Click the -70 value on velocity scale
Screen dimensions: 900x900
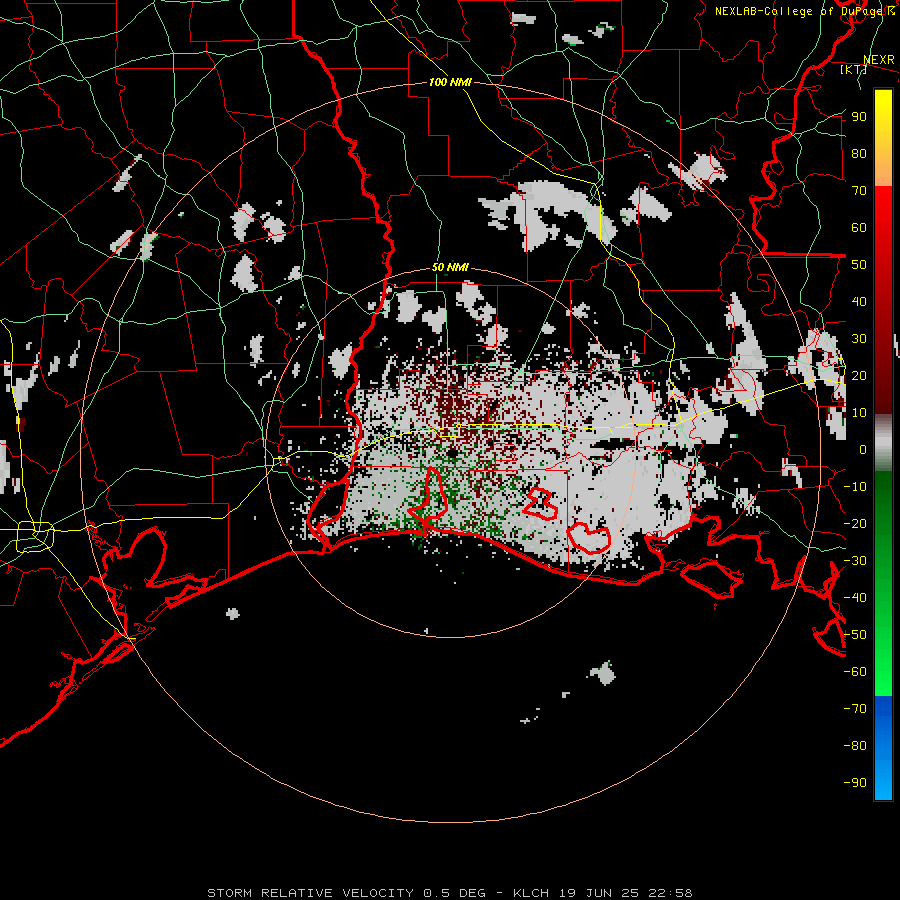[x=855, y=709]
